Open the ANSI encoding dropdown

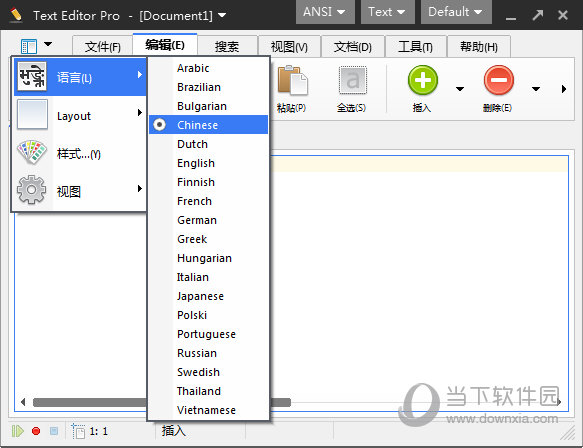325,12
